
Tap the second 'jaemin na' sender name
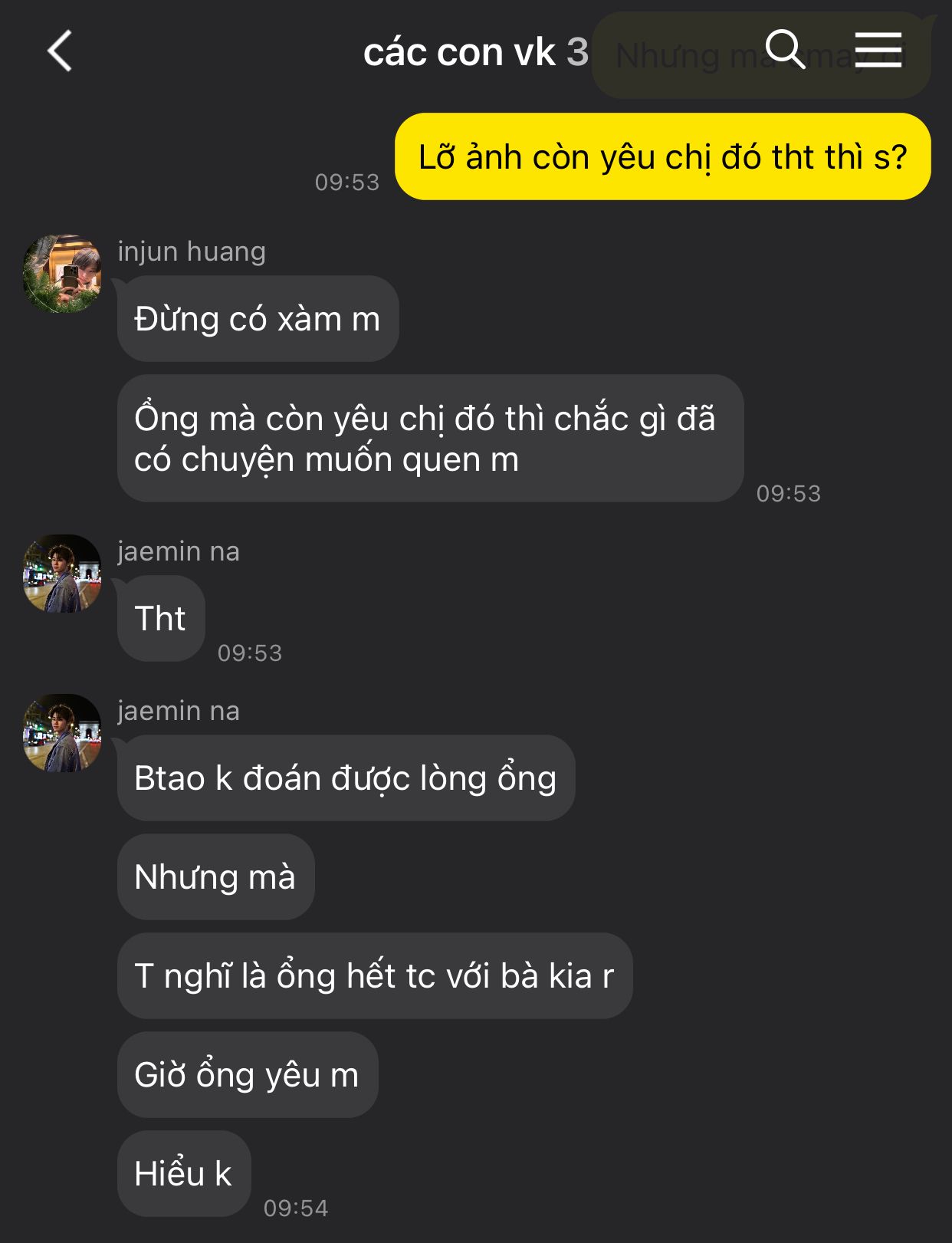click(x=179, y=711)
